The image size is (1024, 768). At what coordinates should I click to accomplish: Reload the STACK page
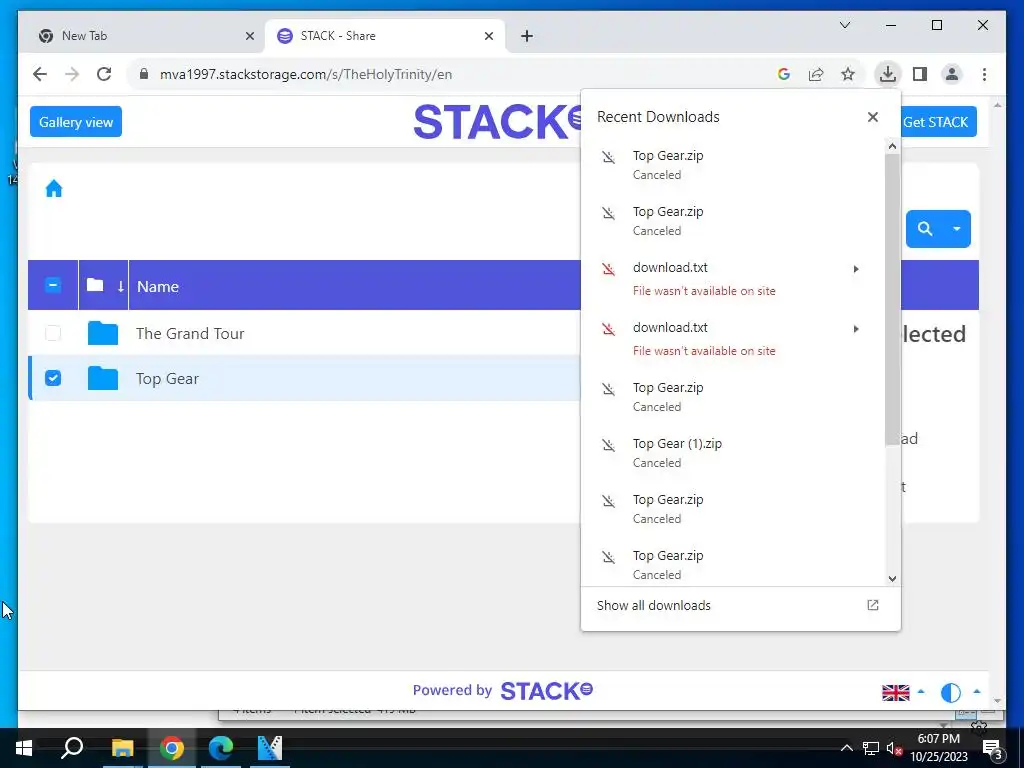104,74
